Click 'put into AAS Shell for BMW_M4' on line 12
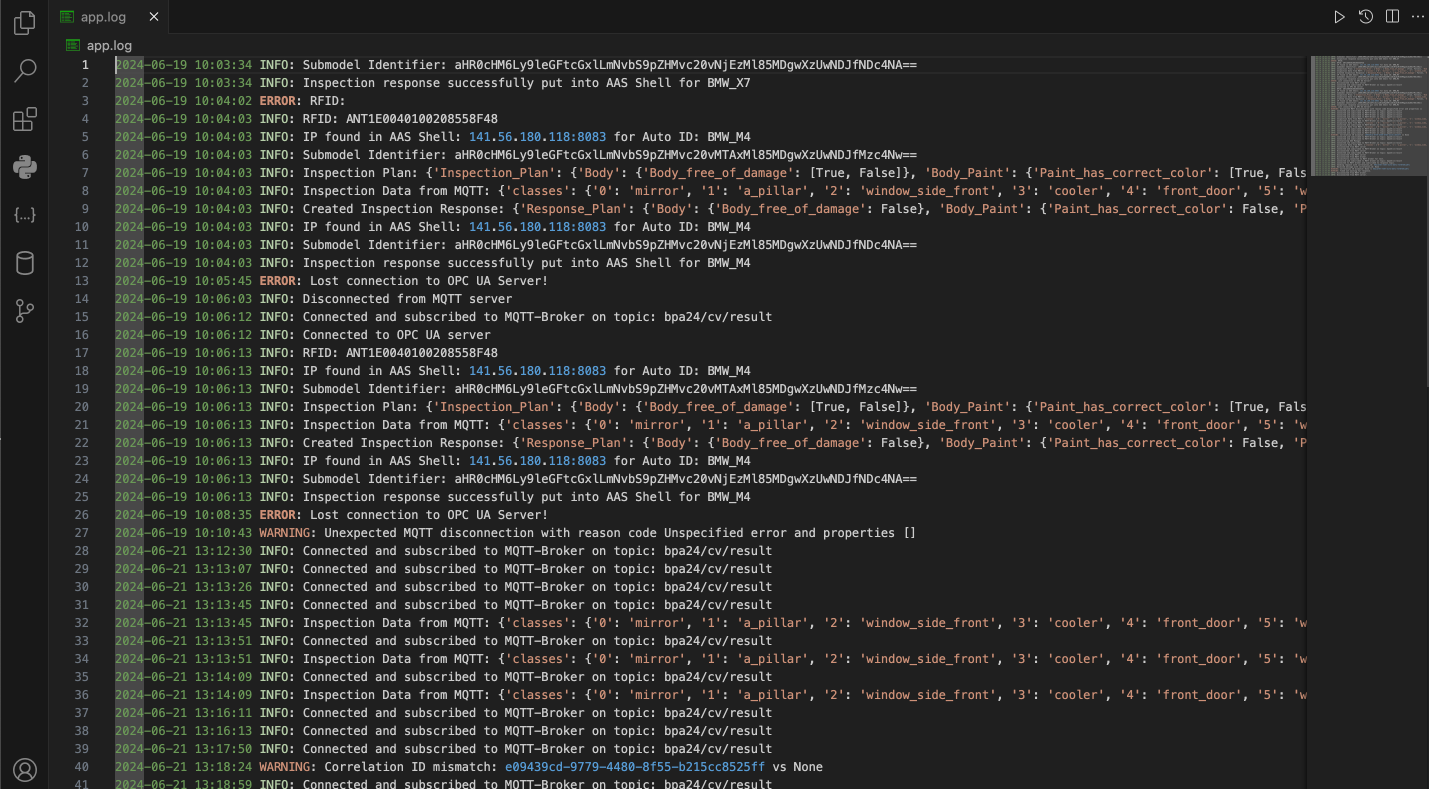Image resolution: width=1429 pixels, height=789 pixels. [x=645, y=263]
